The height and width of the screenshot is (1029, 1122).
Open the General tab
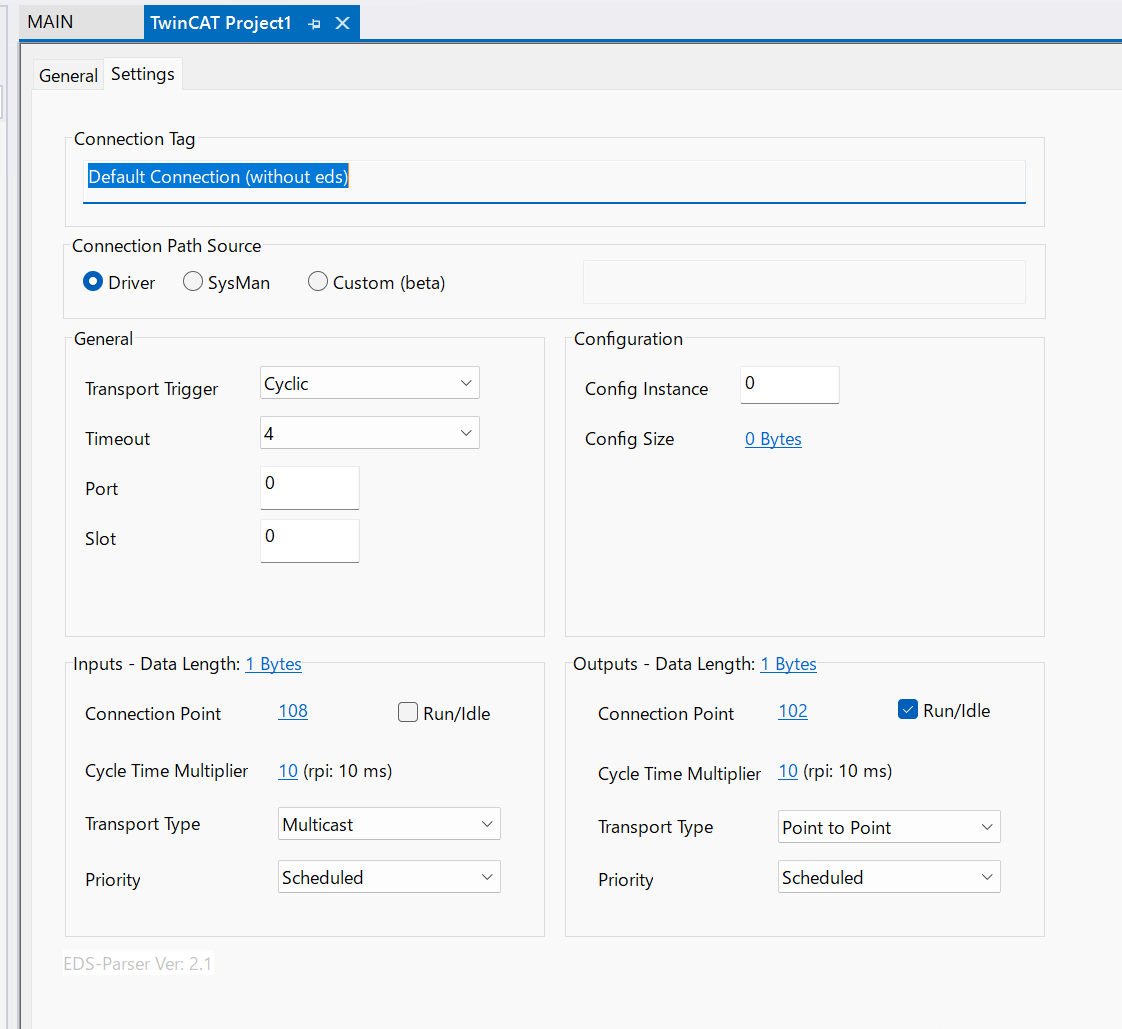[68, 75]
